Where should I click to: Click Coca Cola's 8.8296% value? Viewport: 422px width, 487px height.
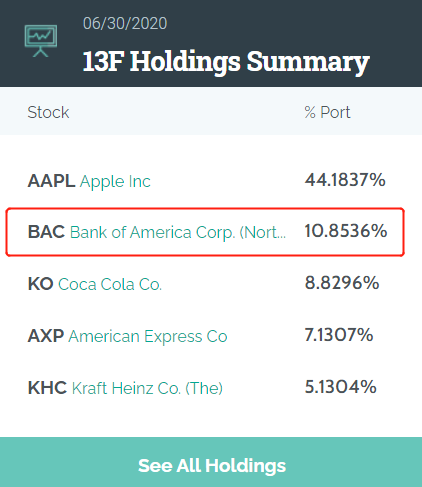(x=342, y=283)
